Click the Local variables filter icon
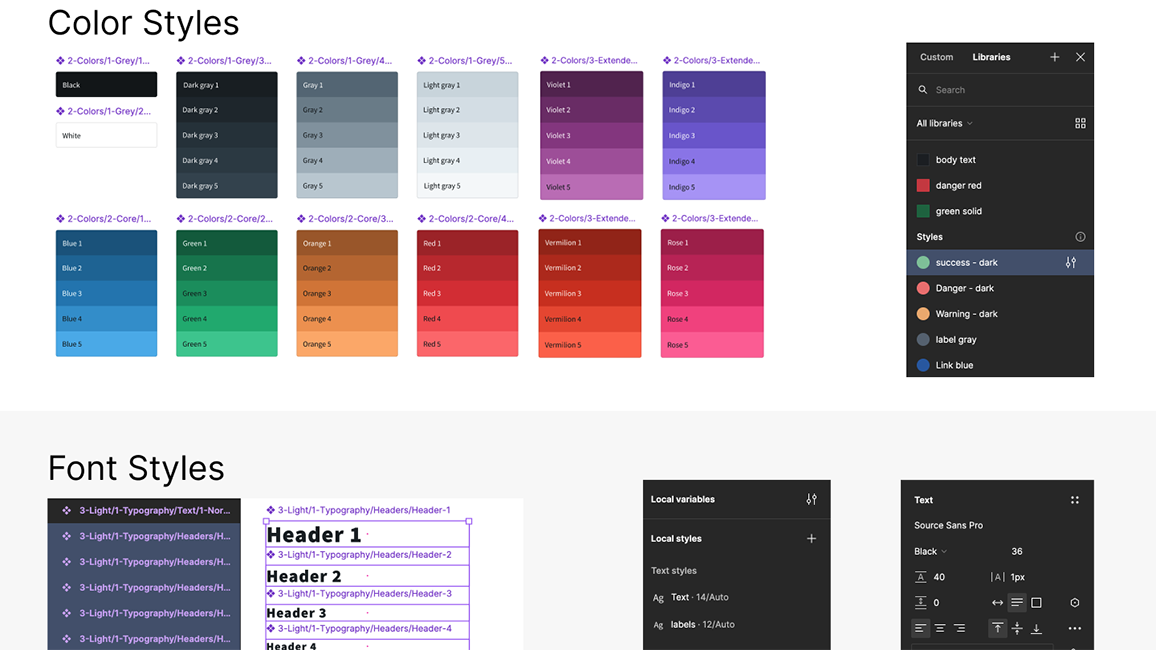1156x650 pixels. point(811,499)
